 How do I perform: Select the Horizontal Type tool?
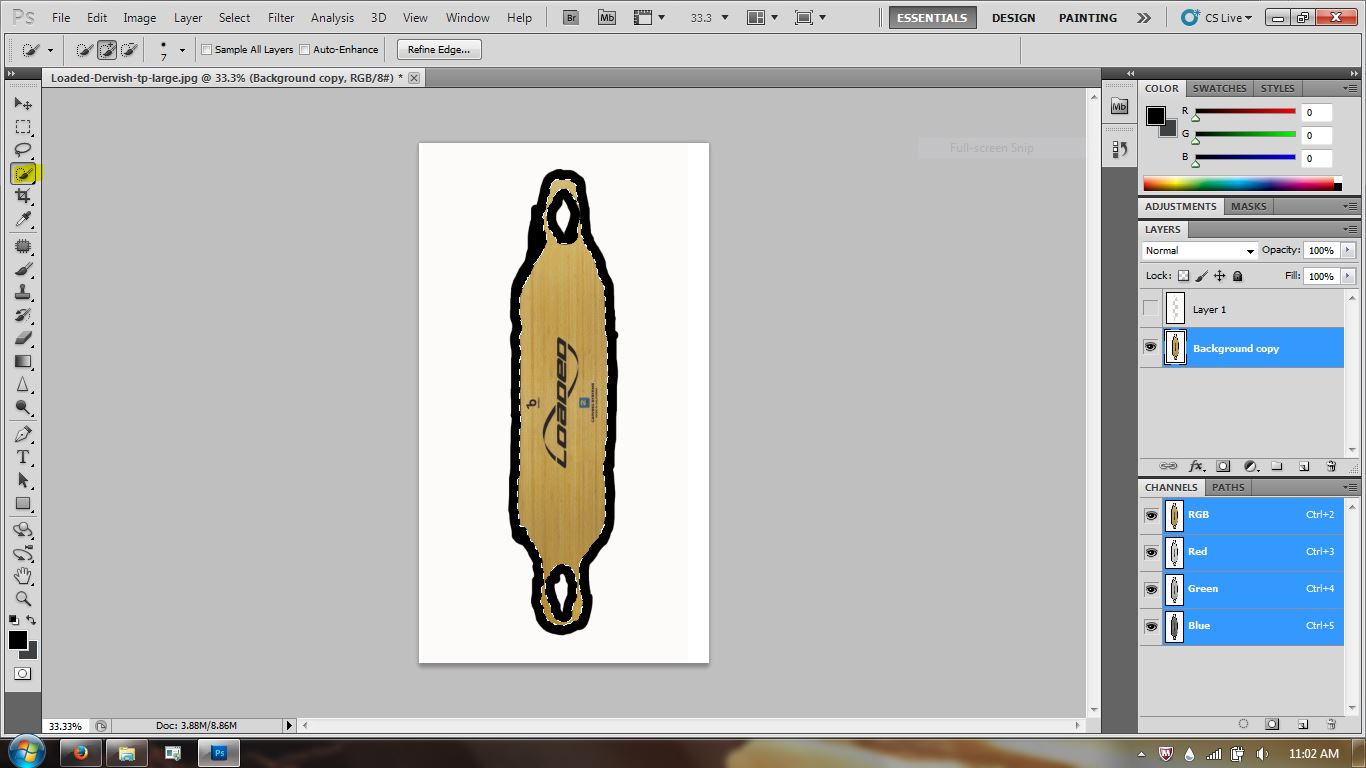click(23, 455)
